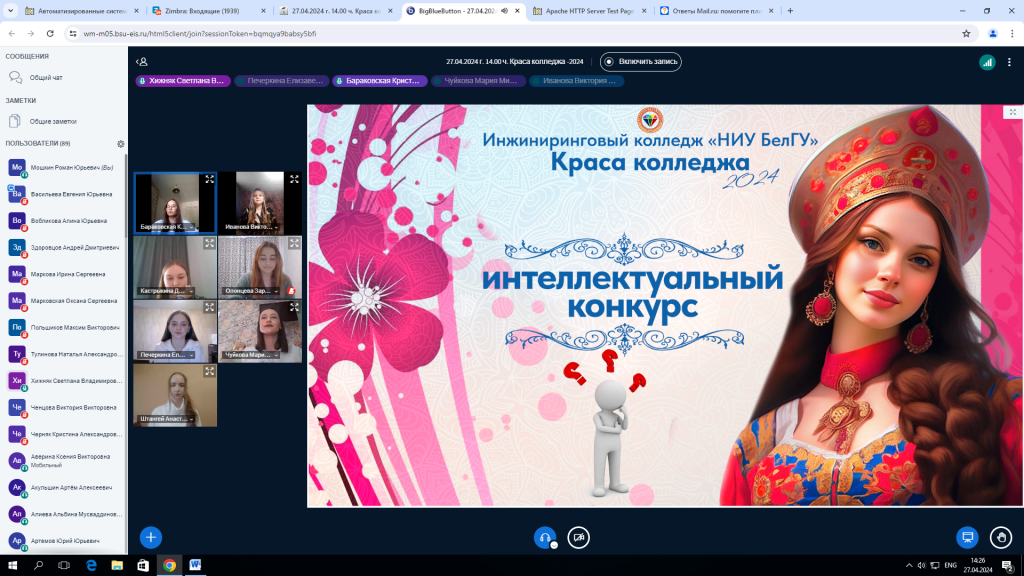Select user Здоровцов Андрей Дмитриевич

pyautogui.click(x=64, y=248)
